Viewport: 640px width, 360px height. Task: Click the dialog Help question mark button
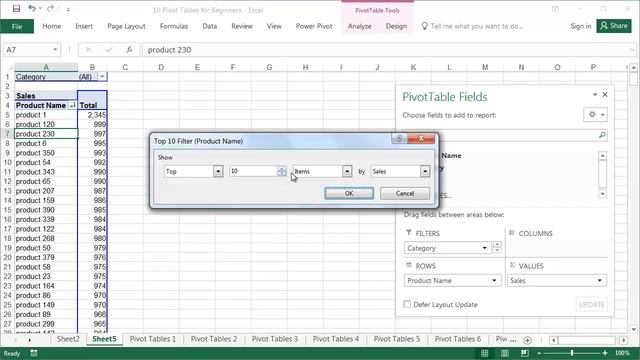click(x=399, y=138)
